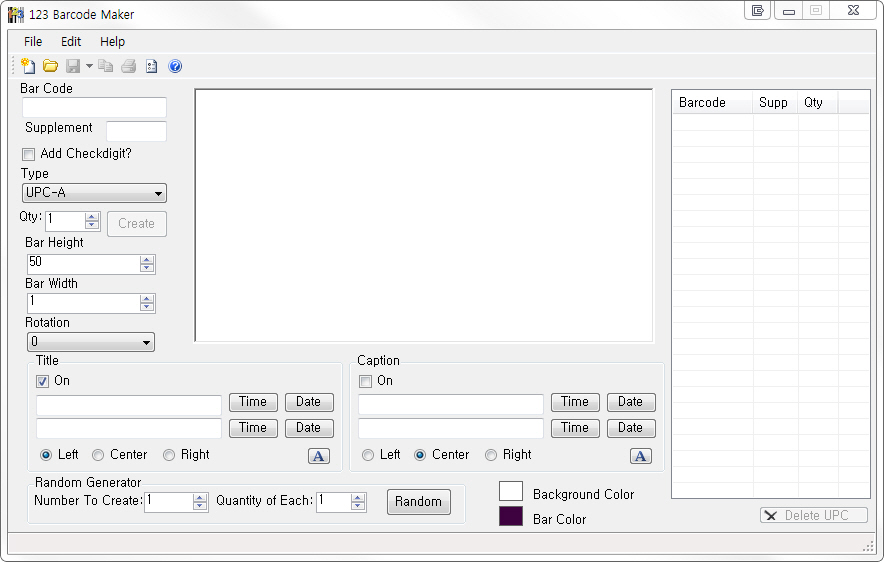Click the Bar Height value field
This screenshot has width=884, height=562.
pyautogui.click(x=83, y=264)
